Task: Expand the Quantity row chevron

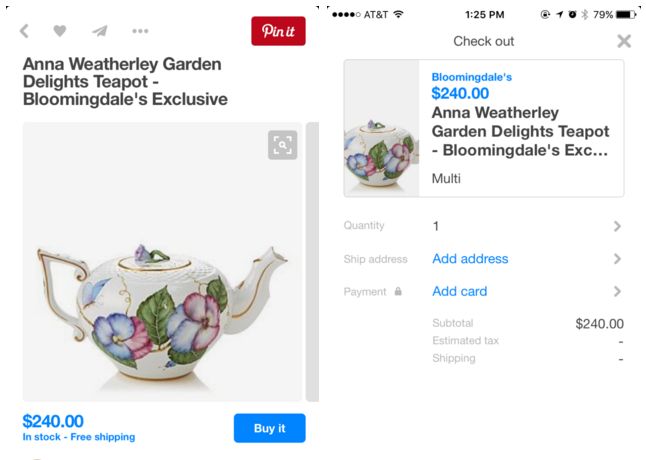Action: [618, 226]
